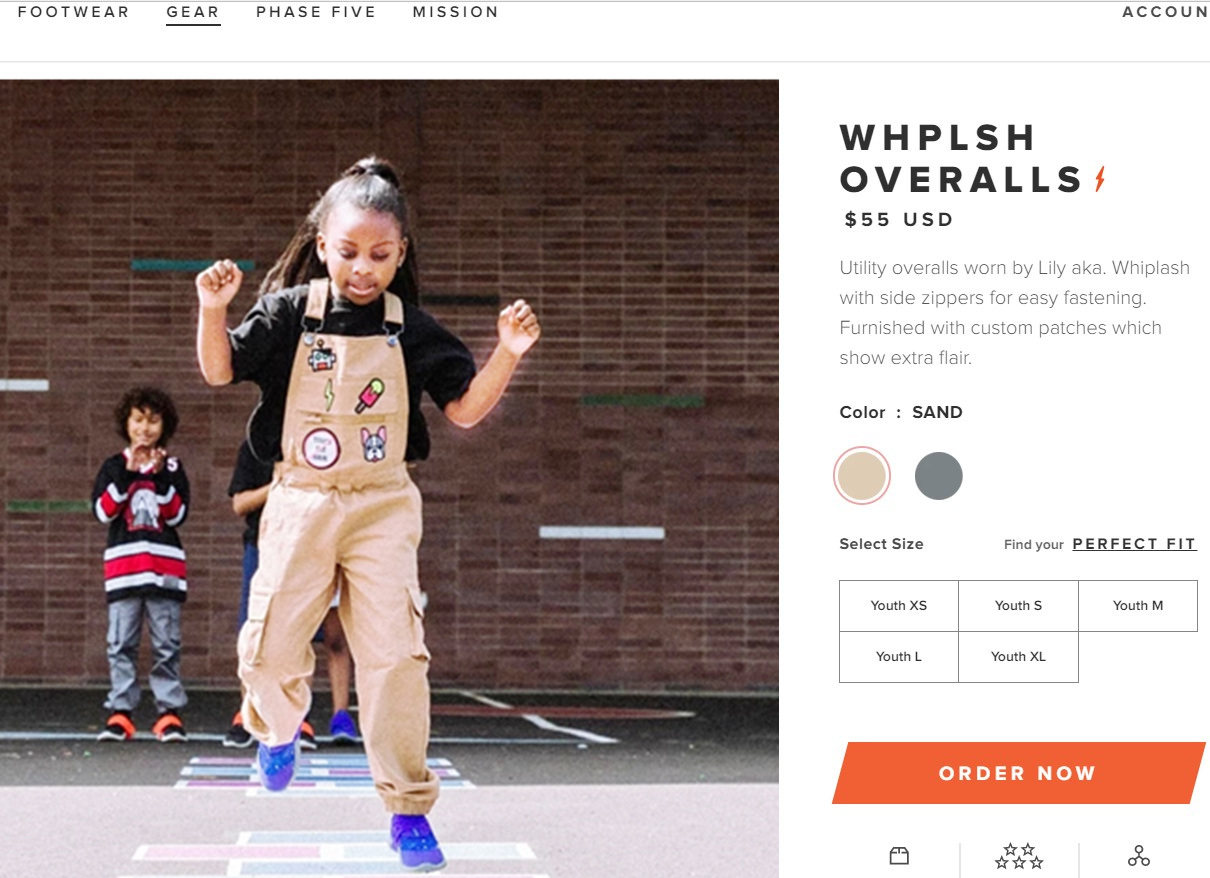The image size is (1210, 878).
Task: Click the Order Now button
Action: (x=1018, y=773)
